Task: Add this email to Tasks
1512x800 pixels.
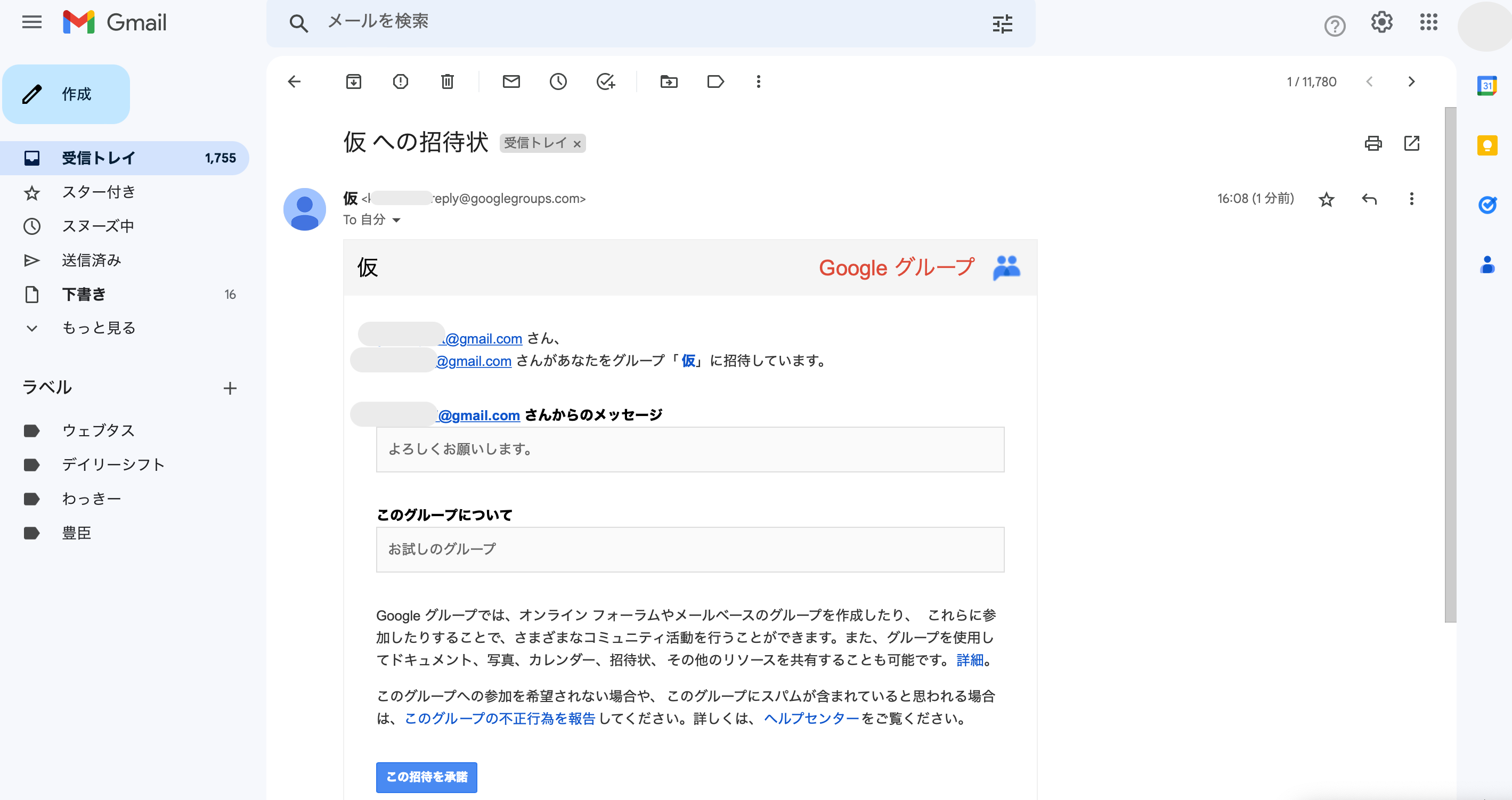Action: point(606,81)
